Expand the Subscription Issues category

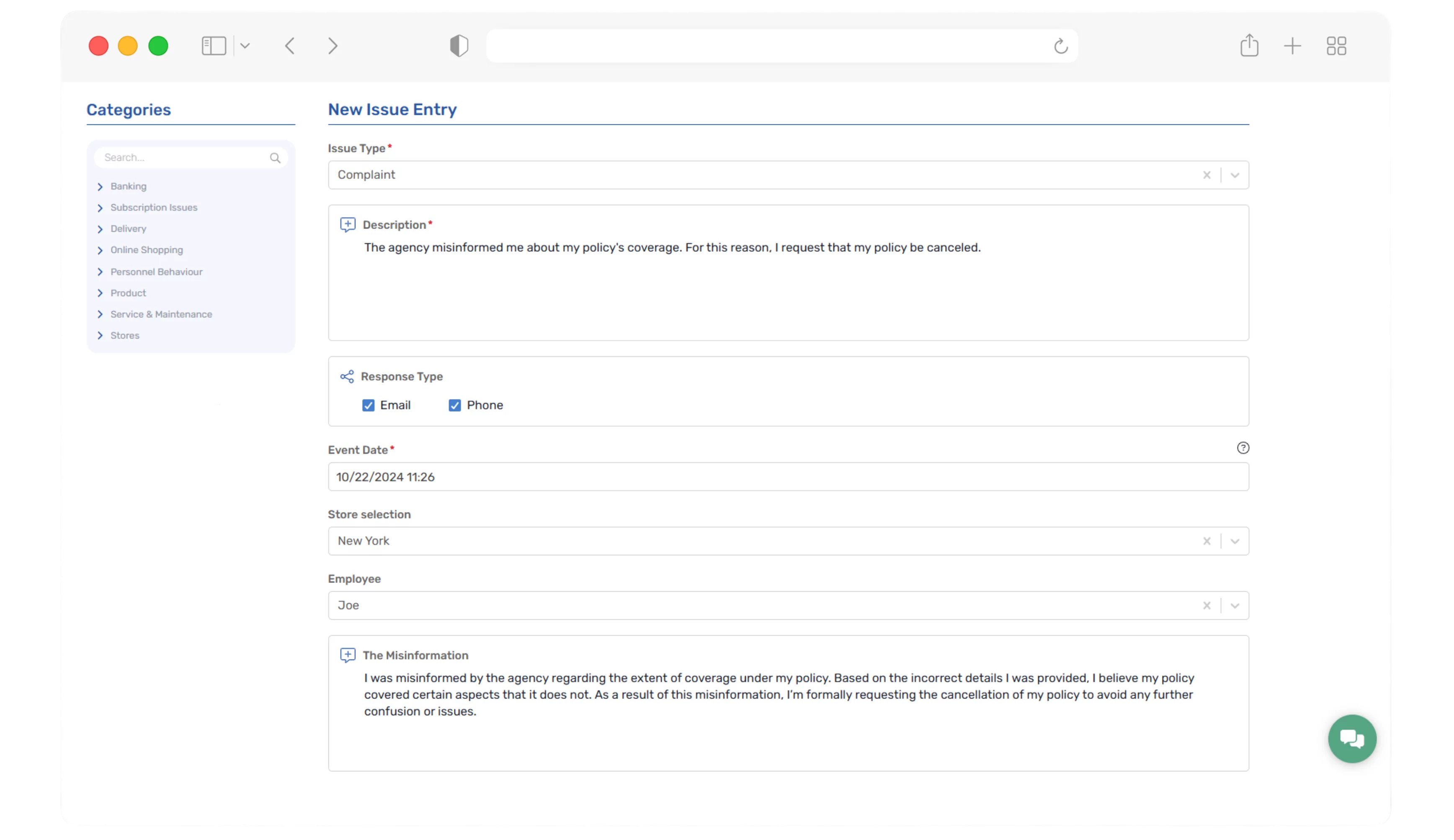tap(100, 208)
